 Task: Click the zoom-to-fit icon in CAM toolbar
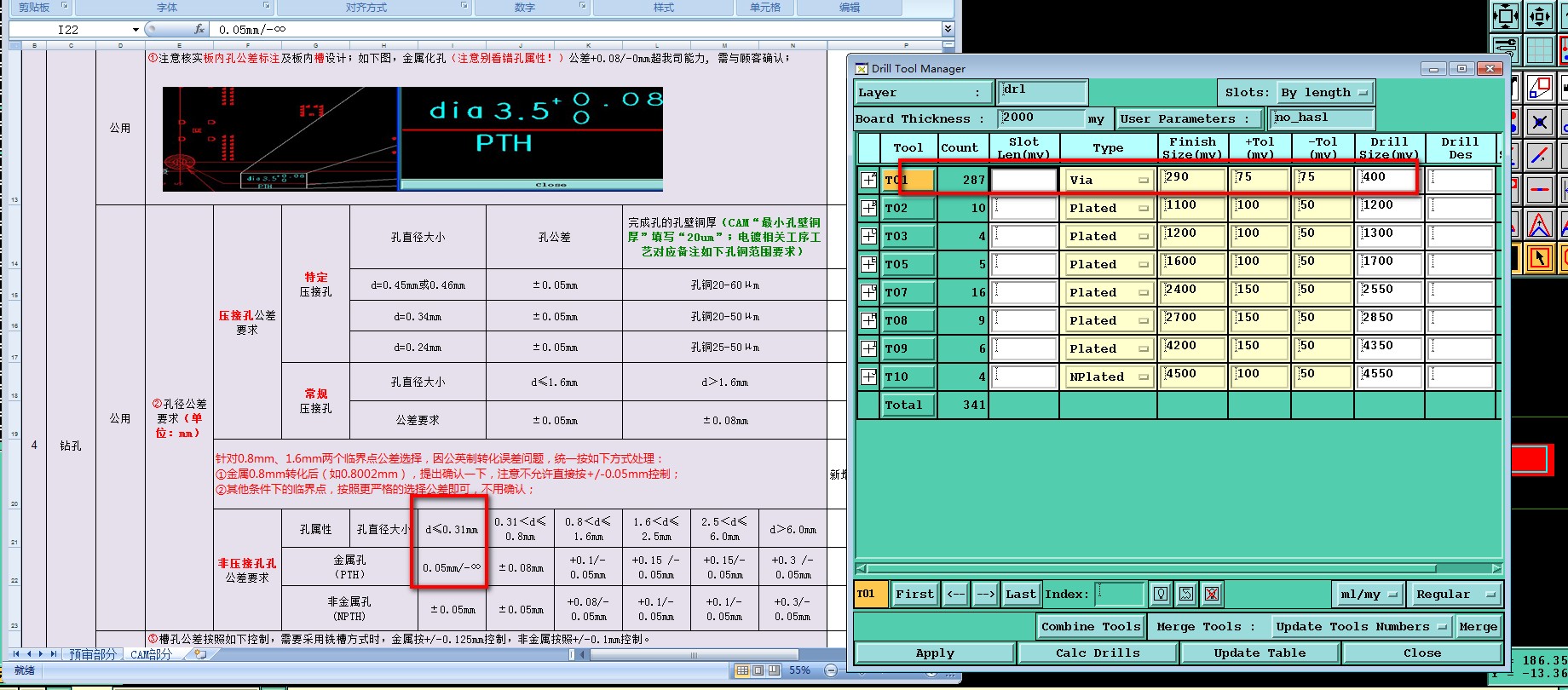pos(1506,15)
